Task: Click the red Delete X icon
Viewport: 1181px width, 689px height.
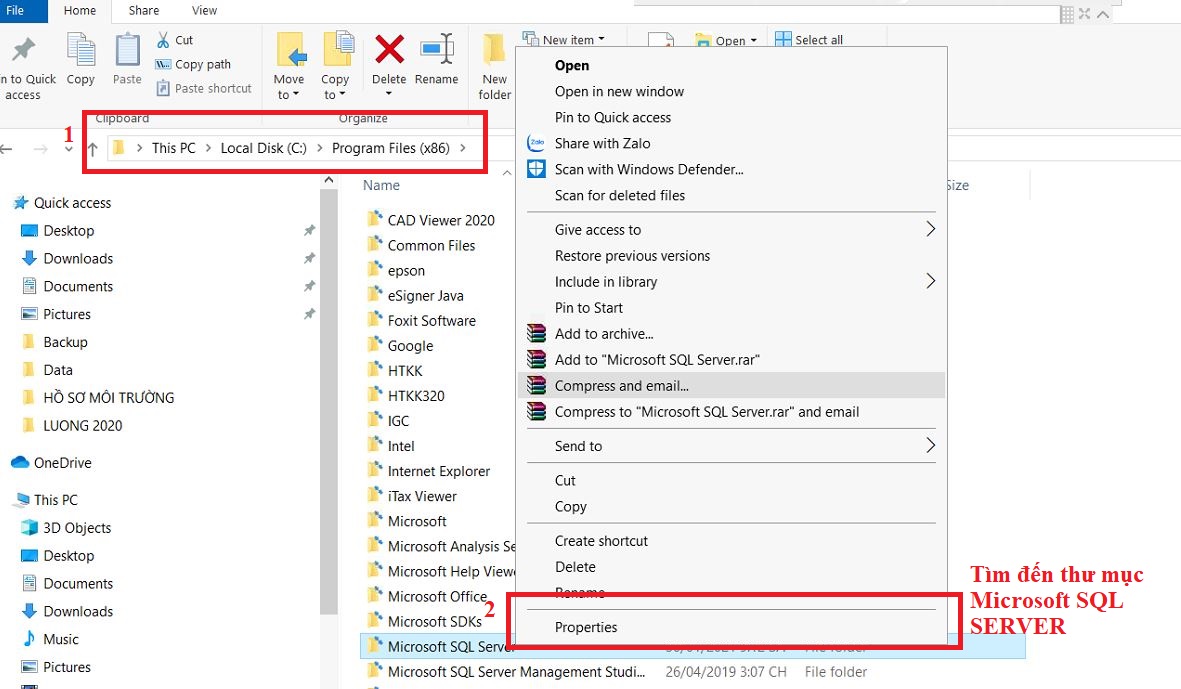Action: tap(389, 50)
